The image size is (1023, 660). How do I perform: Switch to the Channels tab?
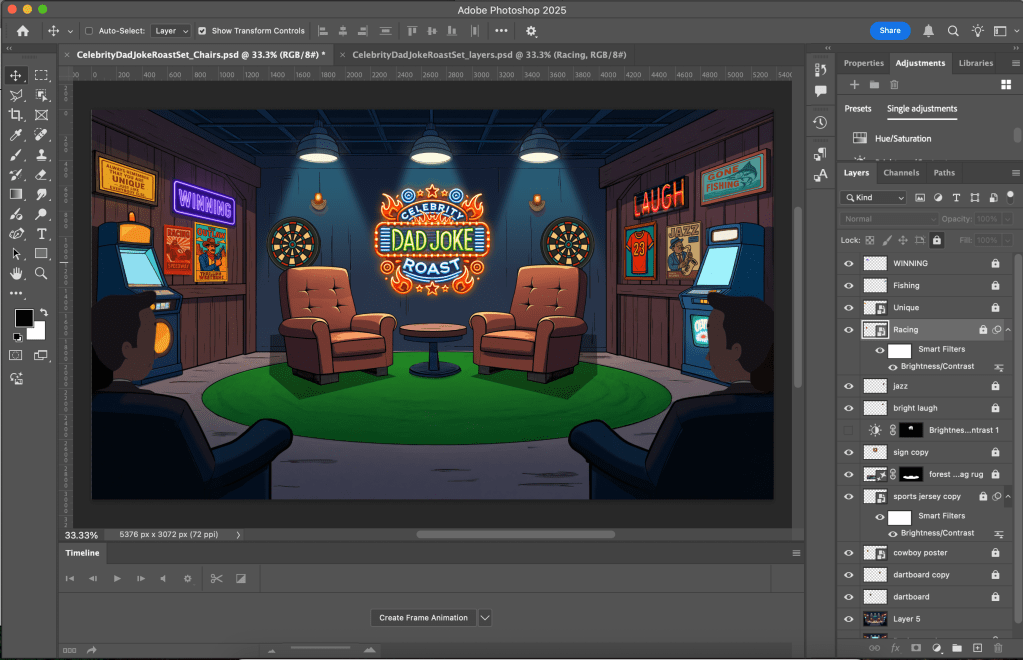901,173
